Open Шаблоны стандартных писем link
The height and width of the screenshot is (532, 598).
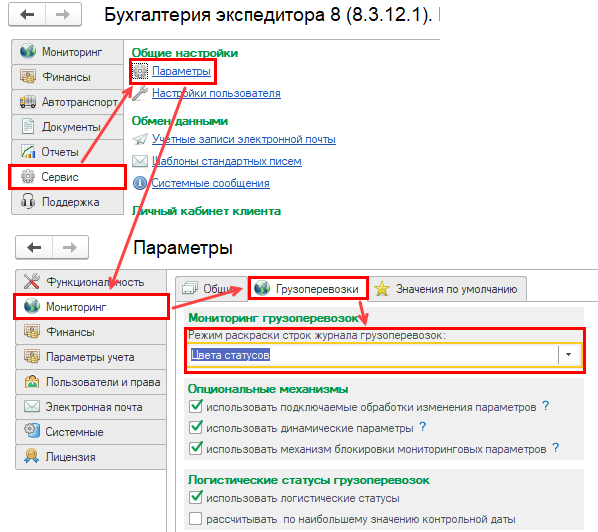pyautogui.click(x=227, y=161)
